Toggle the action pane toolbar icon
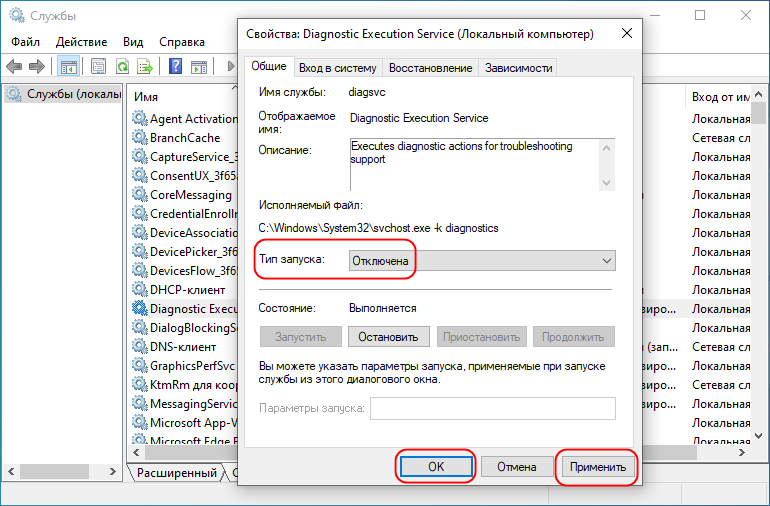This screenshot has width=770, height=506. pos(199,66)
